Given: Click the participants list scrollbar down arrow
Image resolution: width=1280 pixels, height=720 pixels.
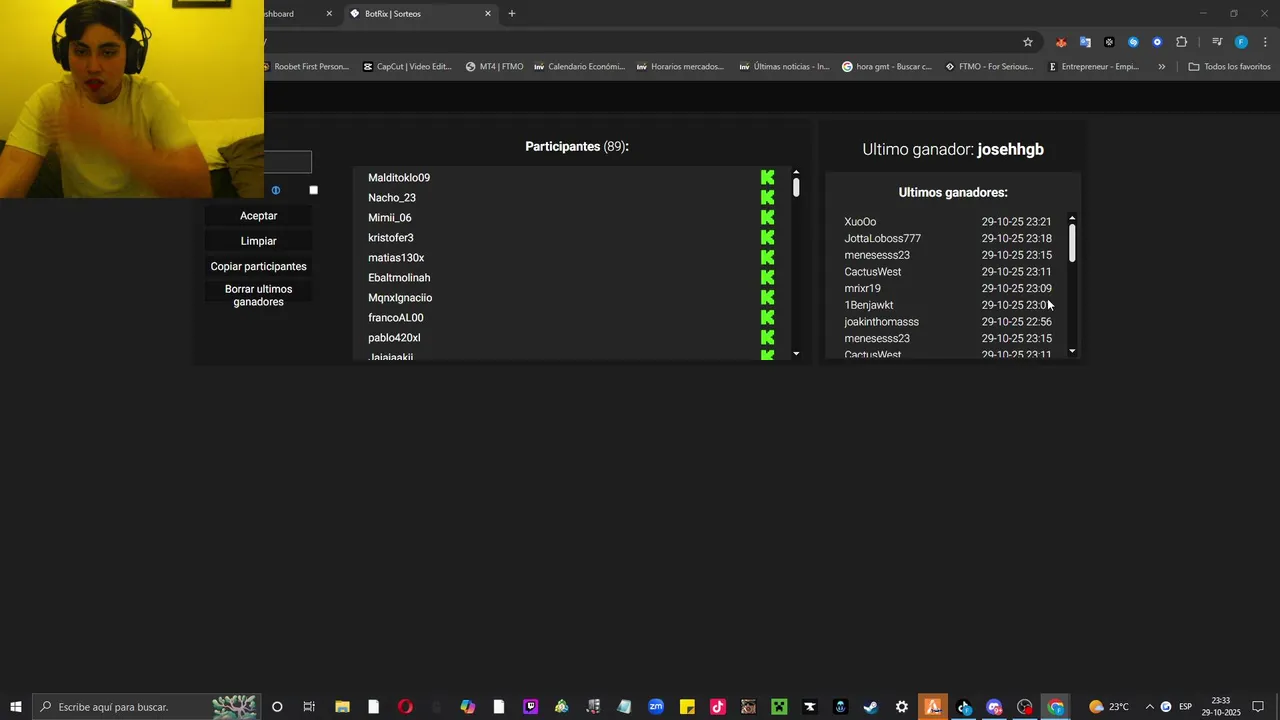Looking at the screenshot, I should click(796, 354).
